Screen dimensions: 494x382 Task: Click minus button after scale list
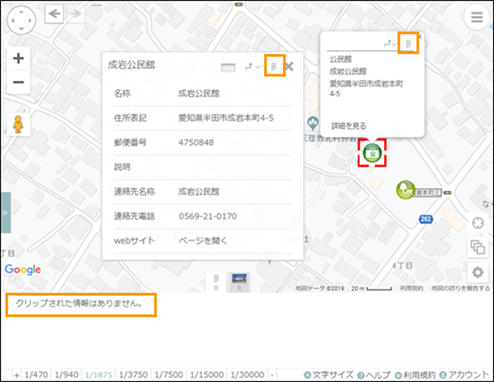[x=272, y=375]
